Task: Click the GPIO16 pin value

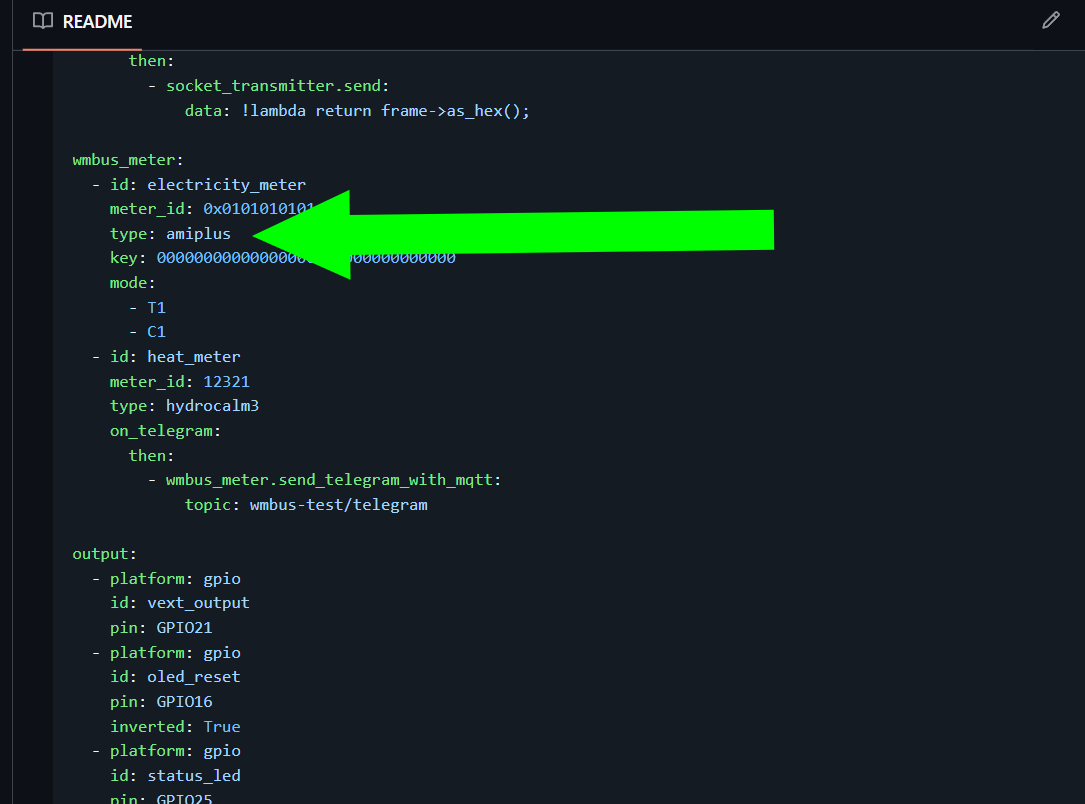Action: [184, 702]
